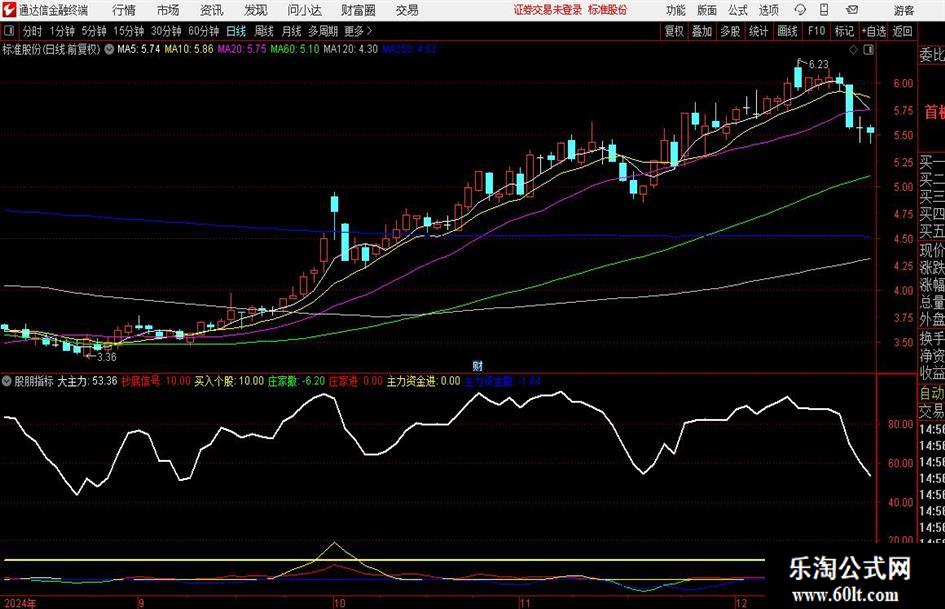
Task: Click the 大主力: 53.36 indicator value
Action: (x=87, y=381)
